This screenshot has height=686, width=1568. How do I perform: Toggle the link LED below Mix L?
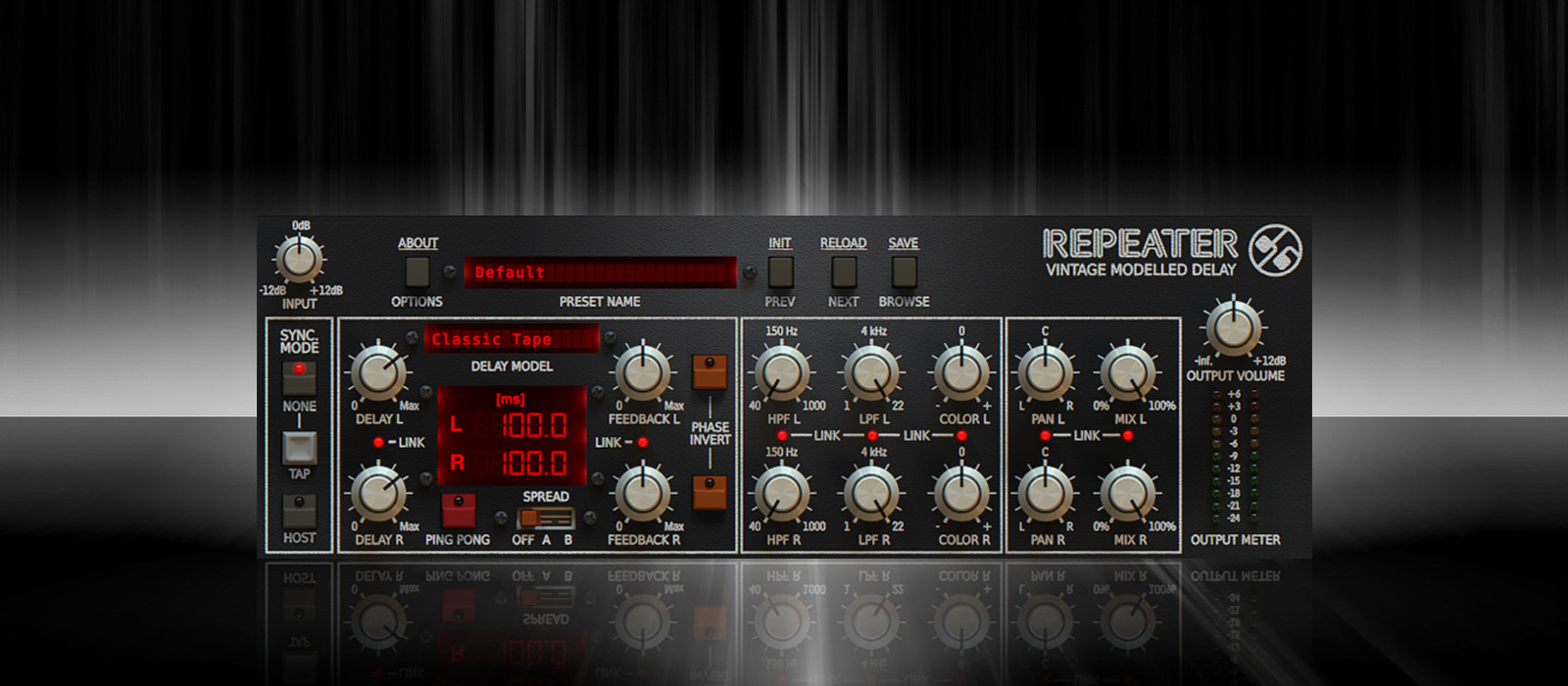1128,435
